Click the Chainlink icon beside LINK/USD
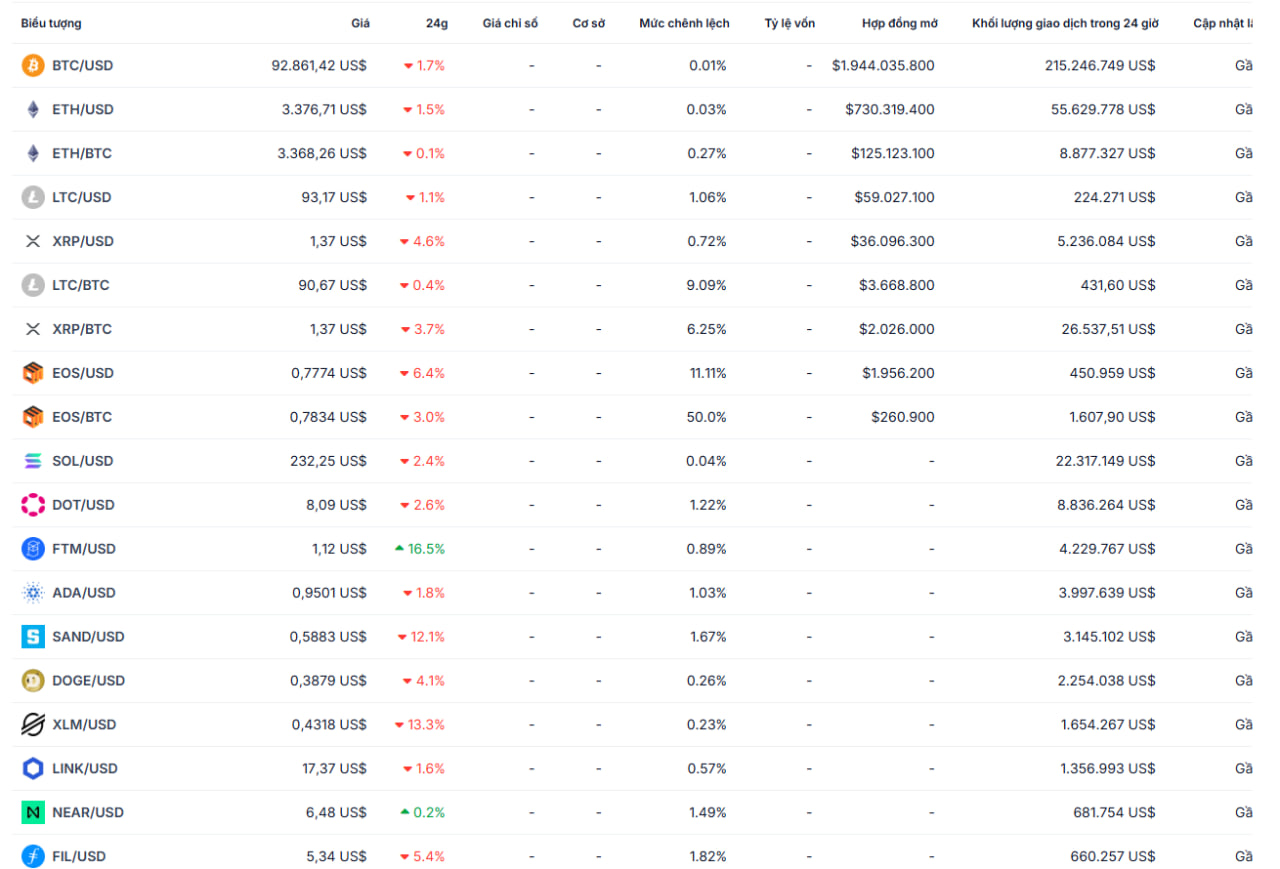1280x869 pixels. [33, 769]
